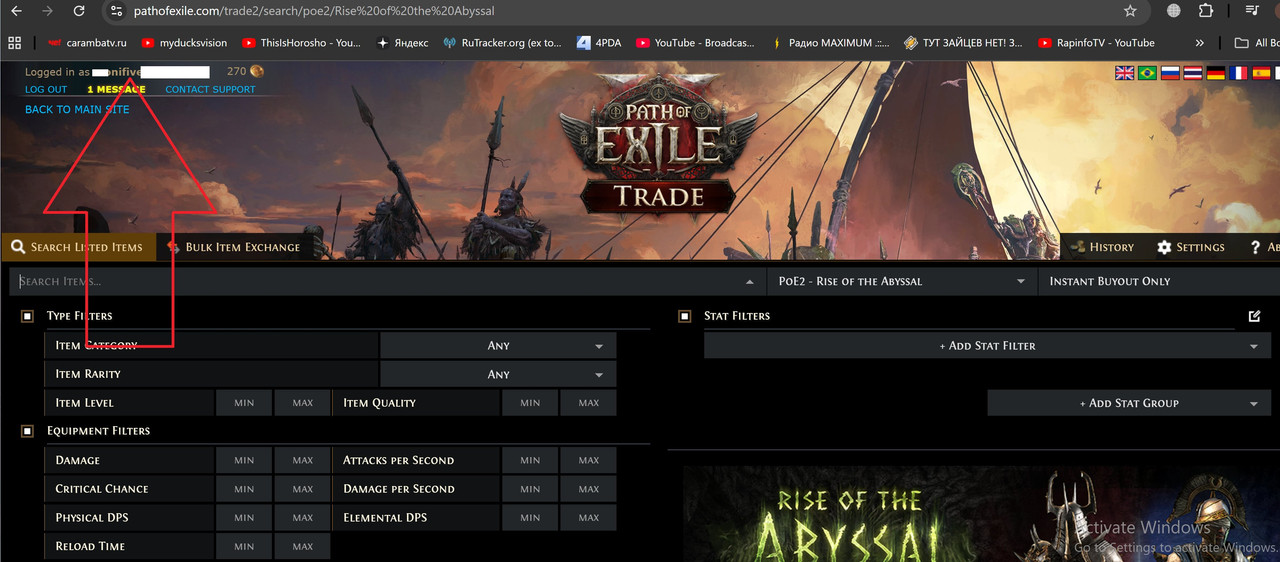Select the Brazilian flag language
The image size is (1280, 562).
(1147, 73)
